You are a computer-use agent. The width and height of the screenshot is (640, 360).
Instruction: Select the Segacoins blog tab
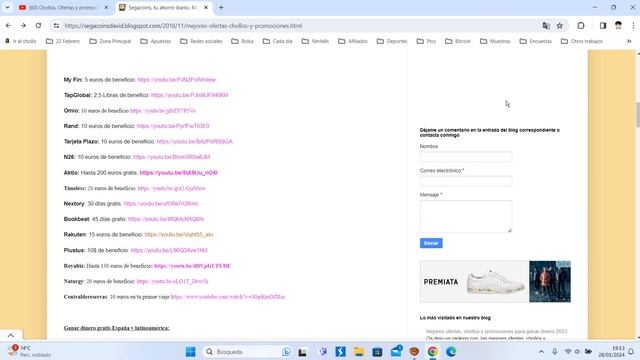[163, 8]
